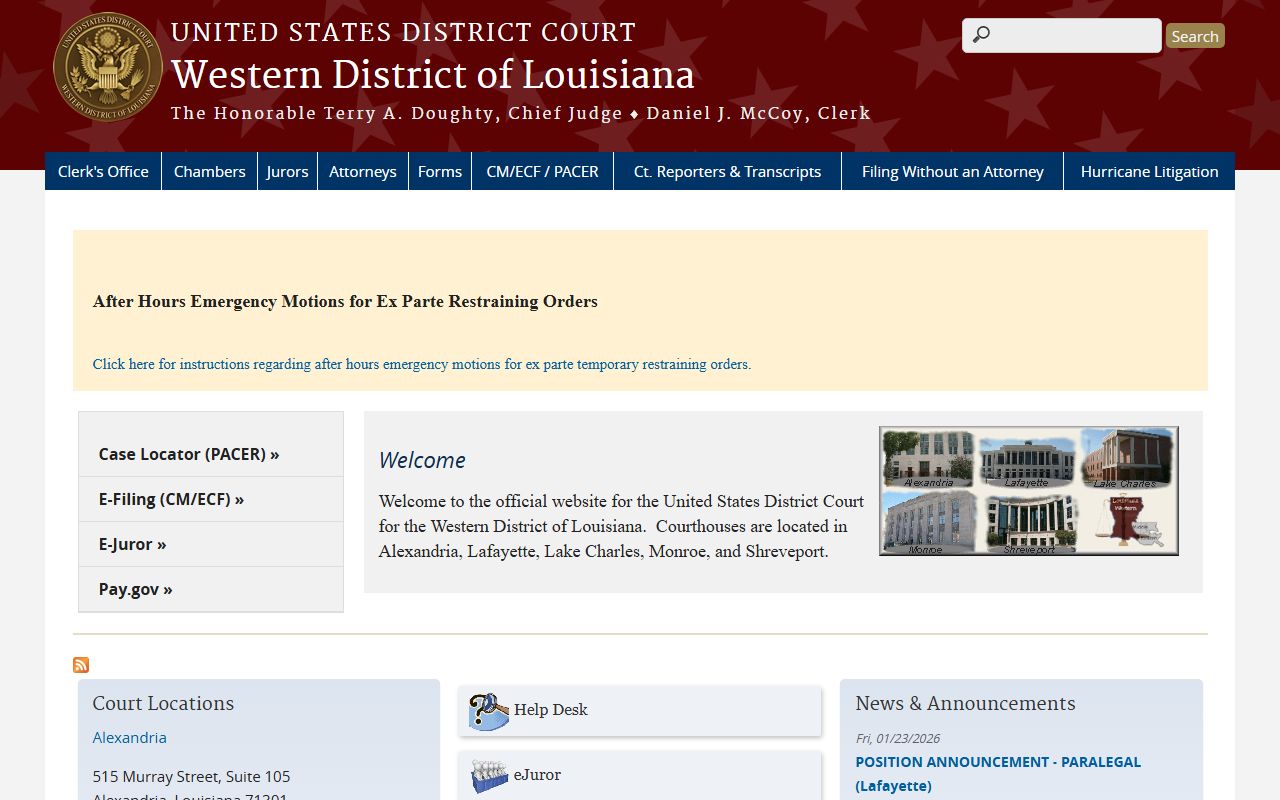Click the United States District Court heading
Screen dimensions: 1280x800
(403, 33)
